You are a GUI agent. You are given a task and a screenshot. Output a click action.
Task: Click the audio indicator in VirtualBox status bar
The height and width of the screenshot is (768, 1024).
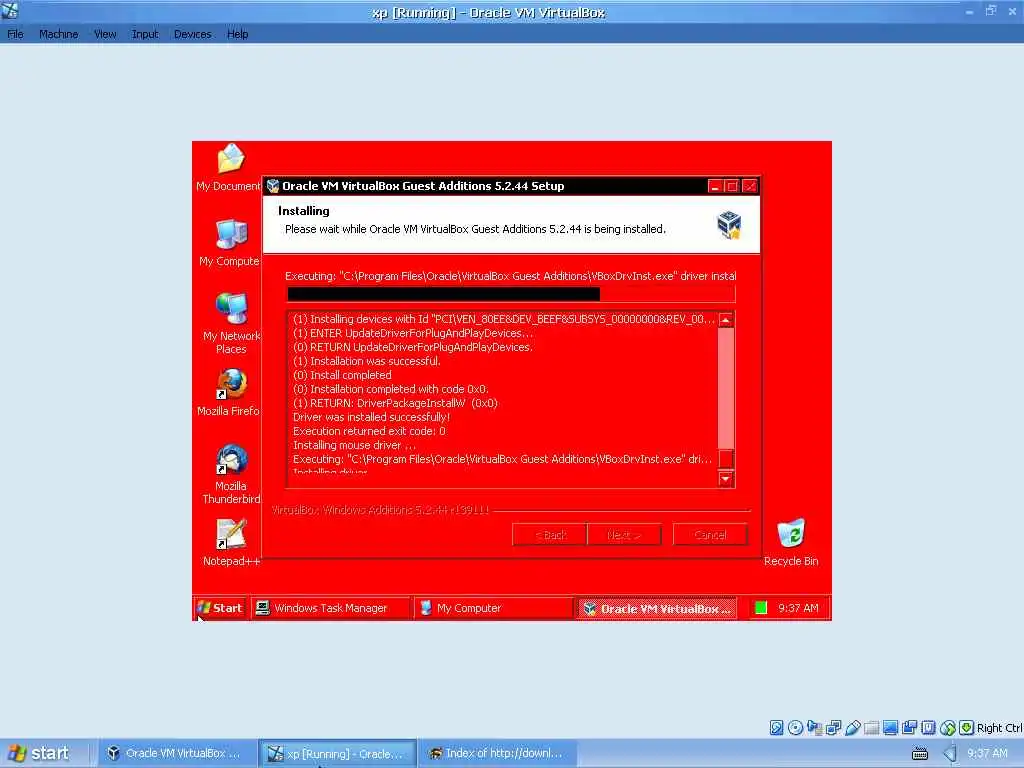click(x=814, y=728)
